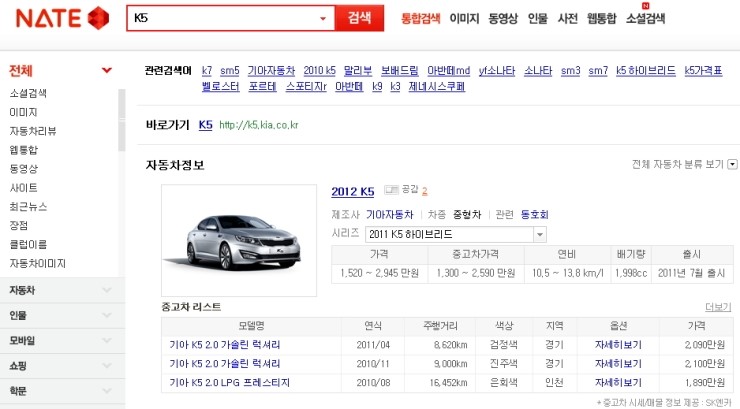The height and width of the screenshot is (409, 740).
Task: Switch to the 인물 tab
Action: (x=538, y=18)
